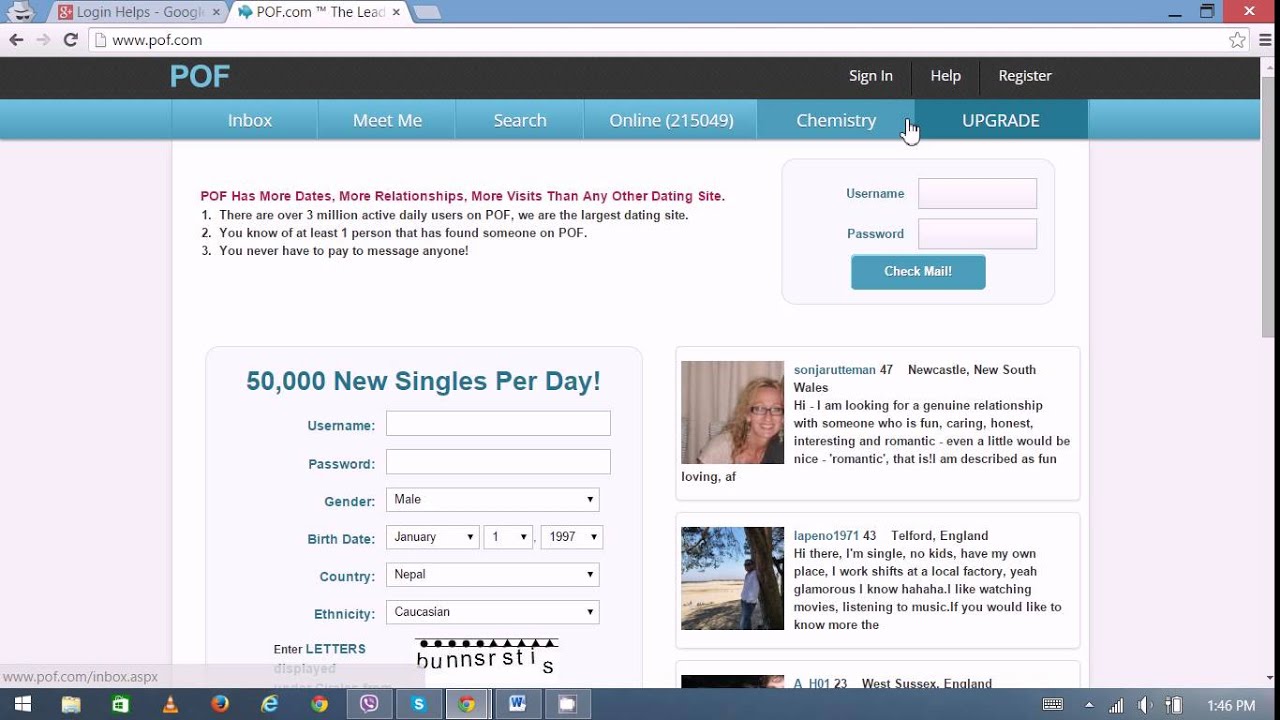Click the Chemistry navigation item
This screenshot has height=720, width=1280.
tap(835, 120)
